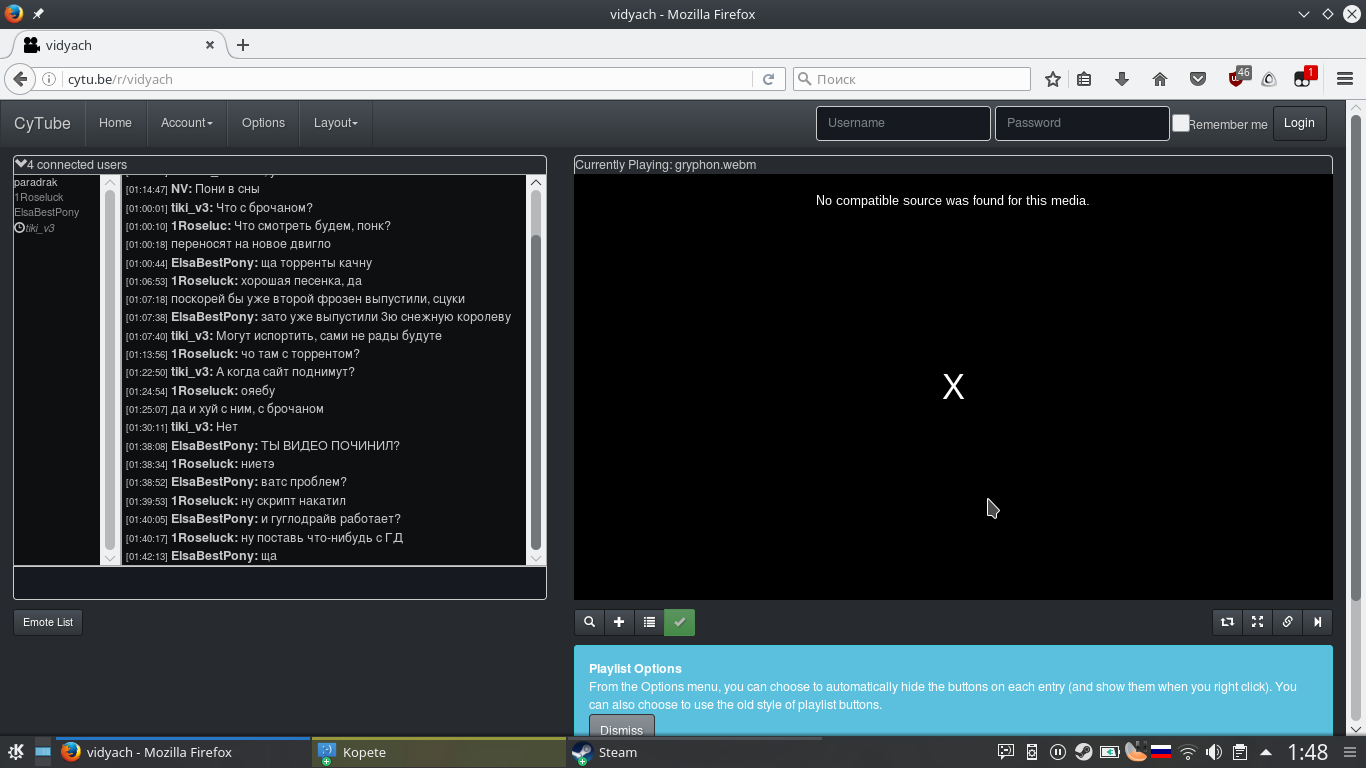This screenshot has height=768, width=1366.
Task: Click the skip-forward icon under player
Action: (x=1317, y=622)
